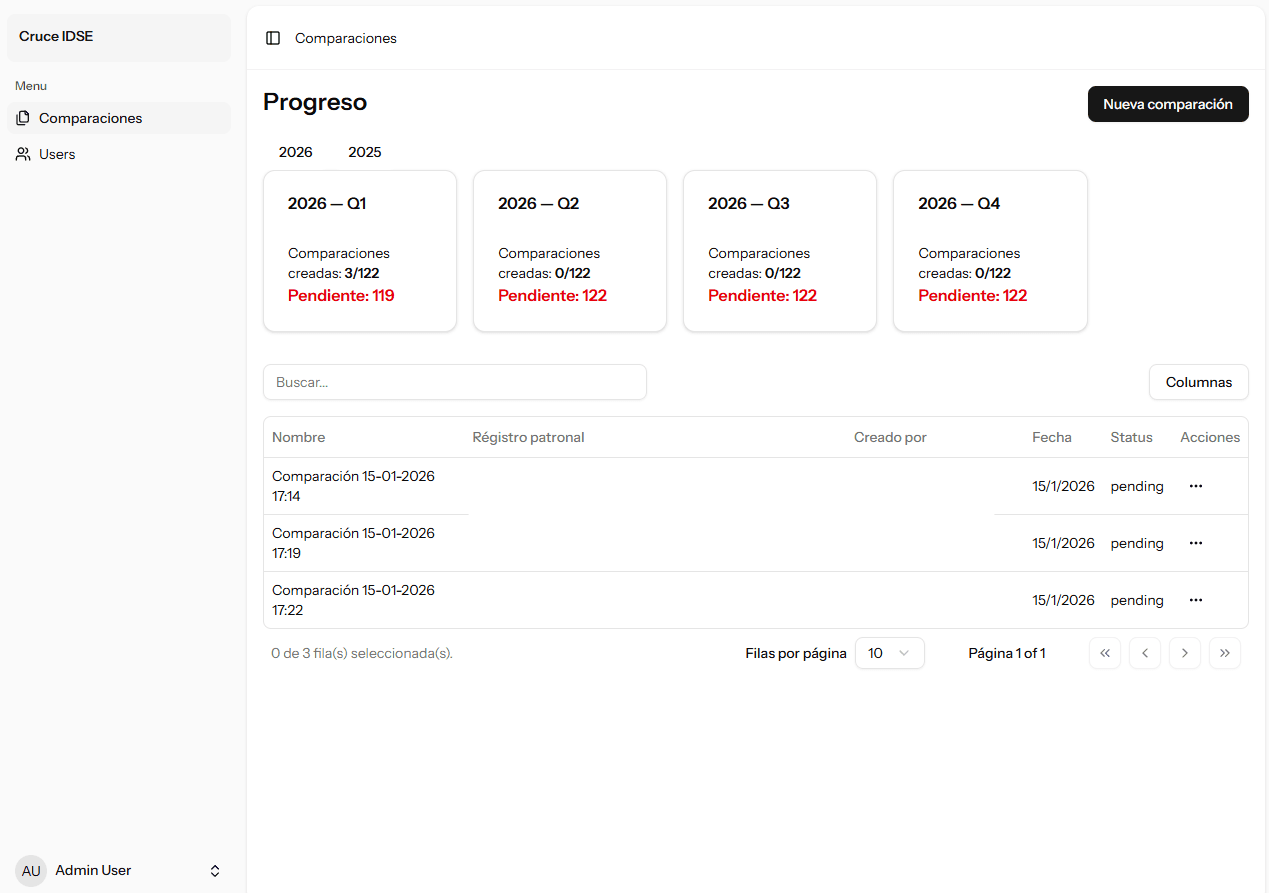The height and width of the screenshot is (893, 1269).
Task: Go to the first page arrow
Action: pyautogui.click(x=1105, y=653)
